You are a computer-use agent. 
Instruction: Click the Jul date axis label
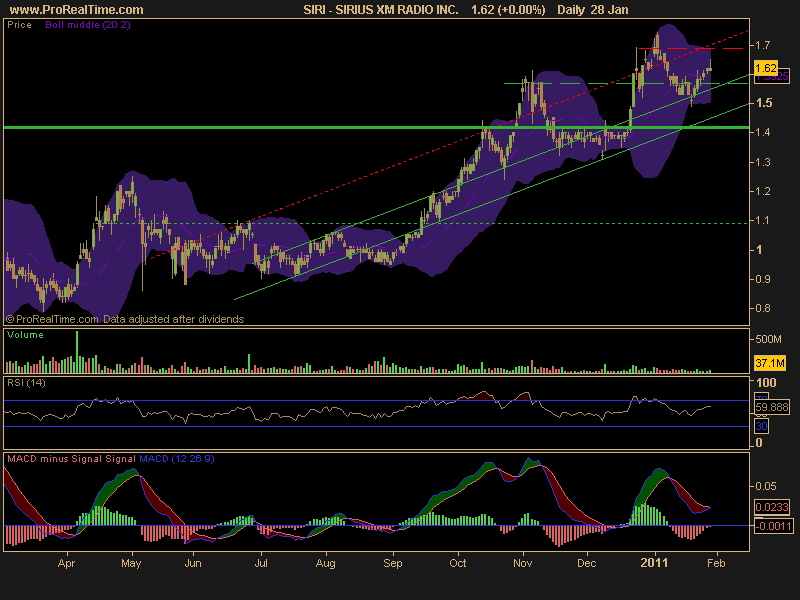tap(261, 563)
